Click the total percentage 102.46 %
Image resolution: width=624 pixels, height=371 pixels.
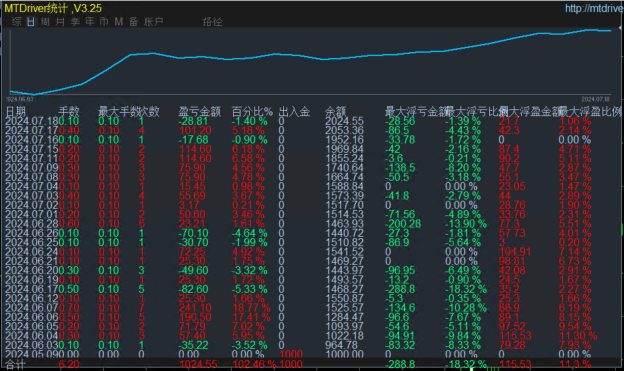point(254,364)
